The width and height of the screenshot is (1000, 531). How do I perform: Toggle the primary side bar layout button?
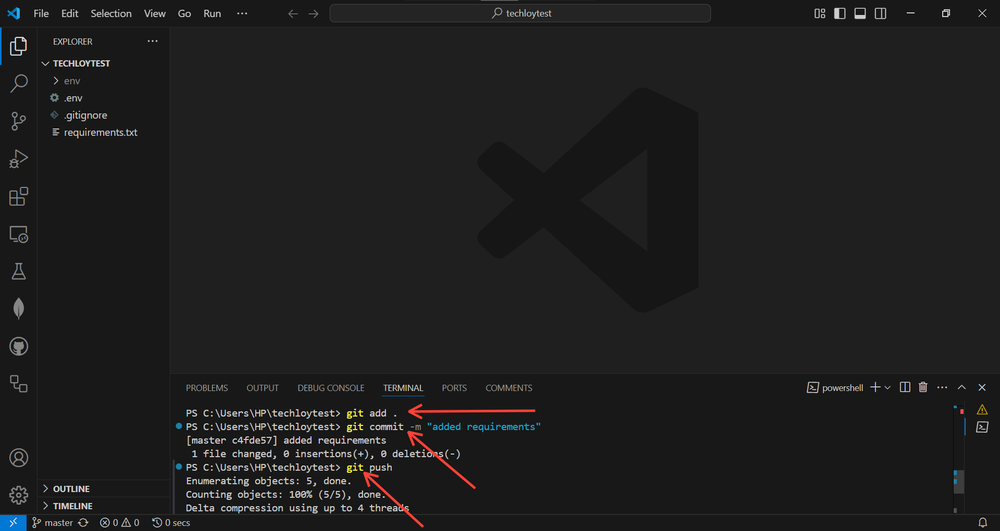[839, 14]
